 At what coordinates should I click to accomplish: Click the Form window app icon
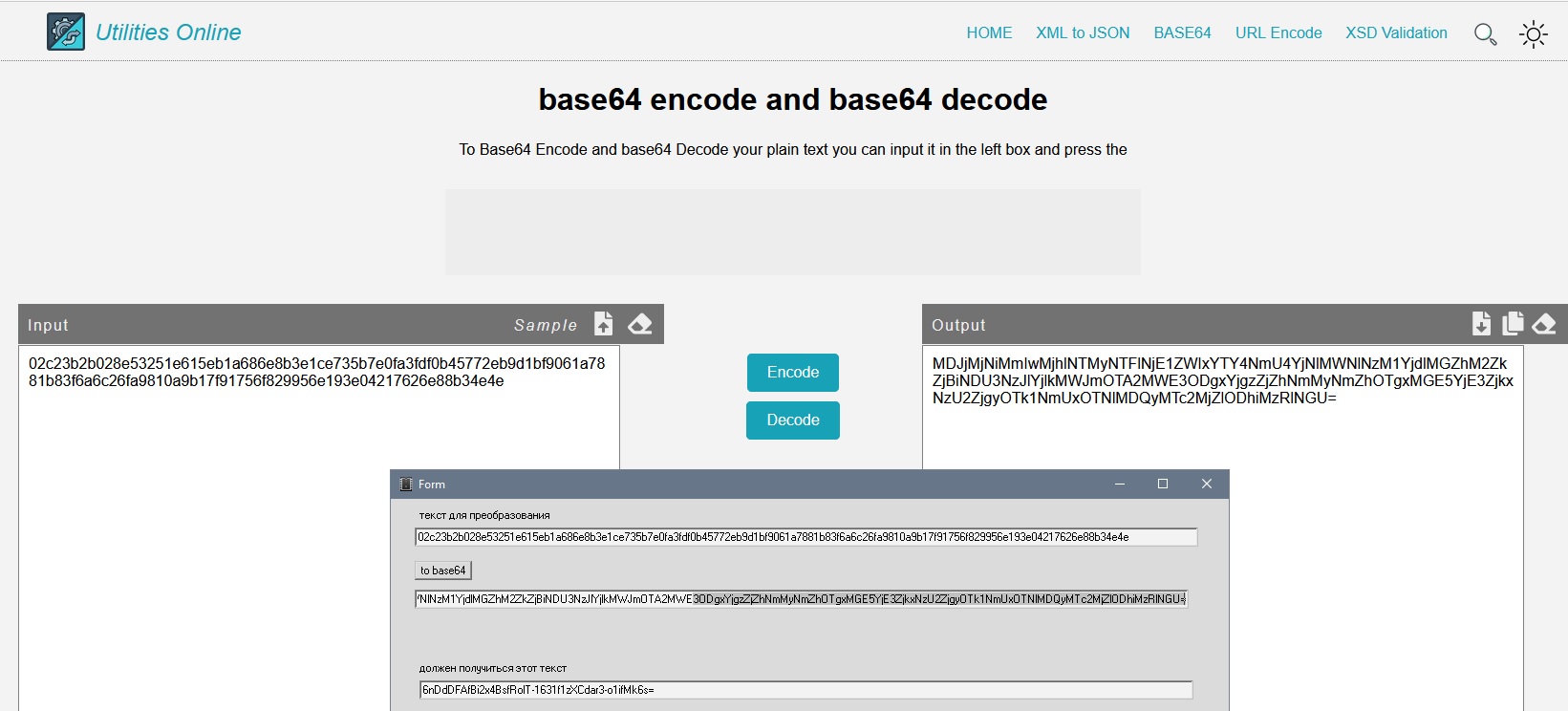(406, 485)
